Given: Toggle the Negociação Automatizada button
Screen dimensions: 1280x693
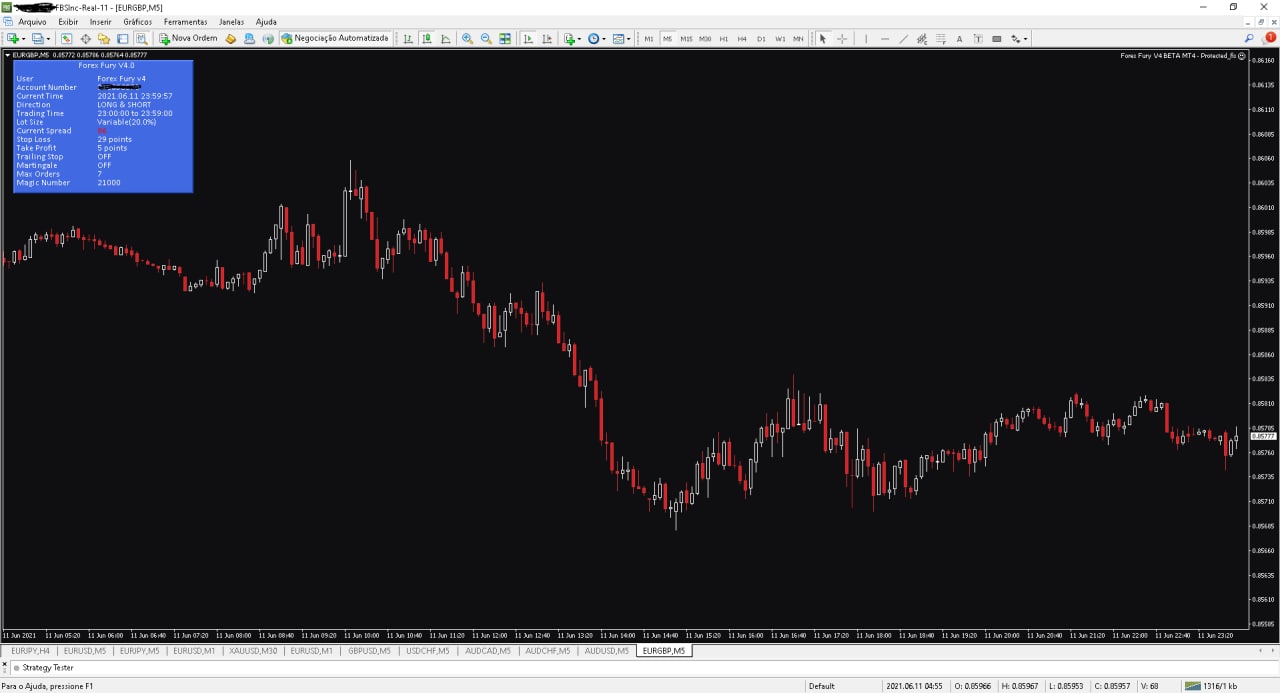Looking at the screenshot, I should pyautogui.click(x=335, y=38).
